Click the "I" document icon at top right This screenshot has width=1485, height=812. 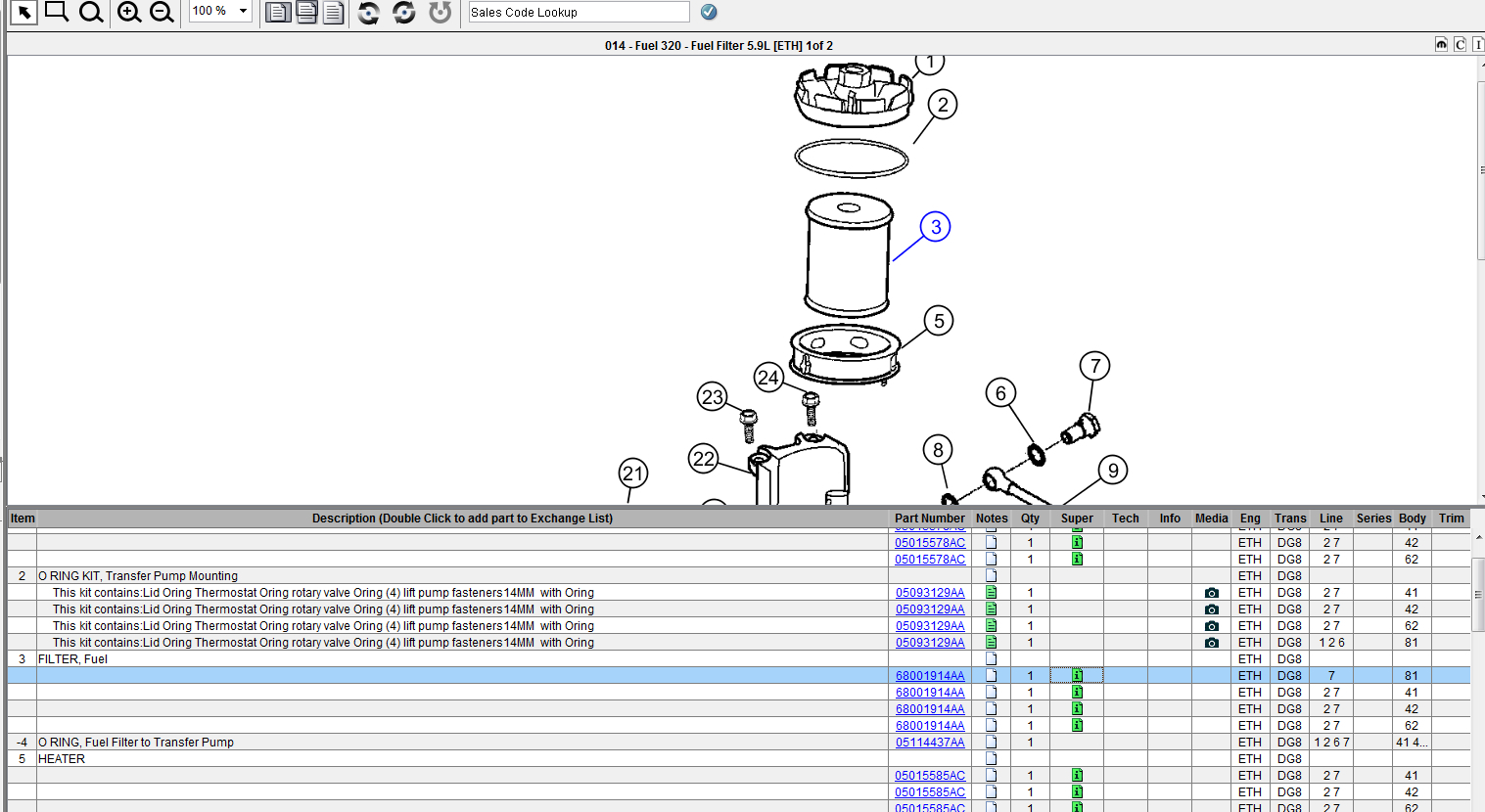click(1477, 44)
